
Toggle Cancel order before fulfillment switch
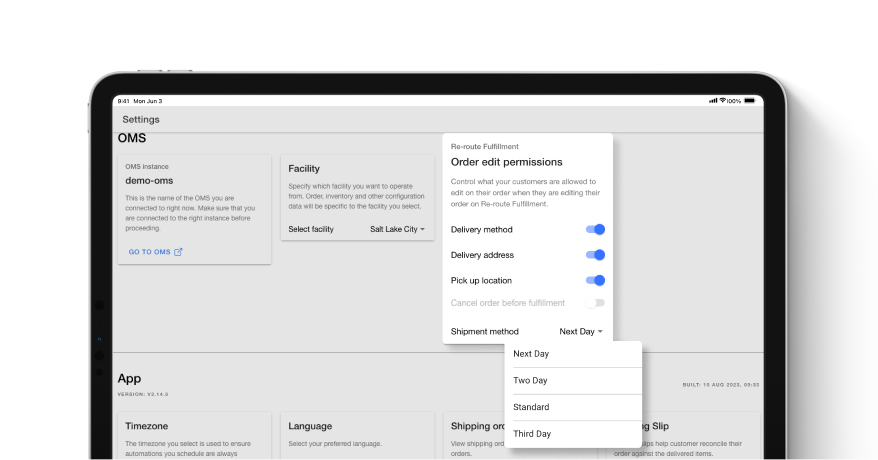pos(595,303)
